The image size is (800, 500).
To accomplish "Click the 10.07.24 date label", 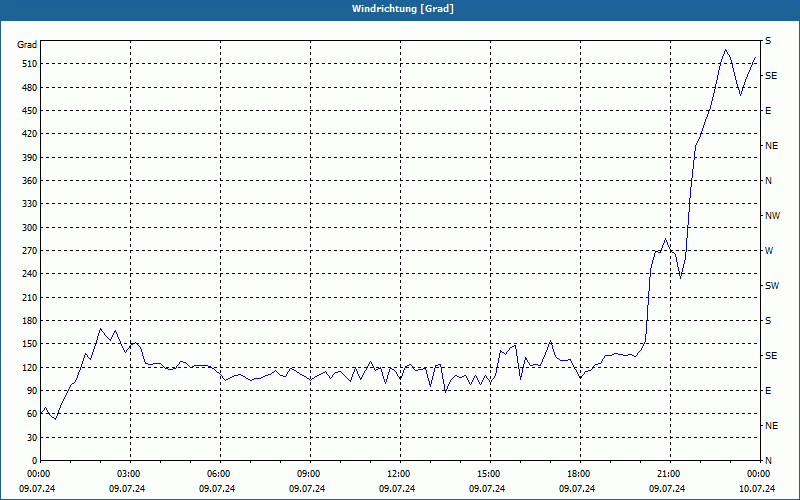I will point(757,489).
